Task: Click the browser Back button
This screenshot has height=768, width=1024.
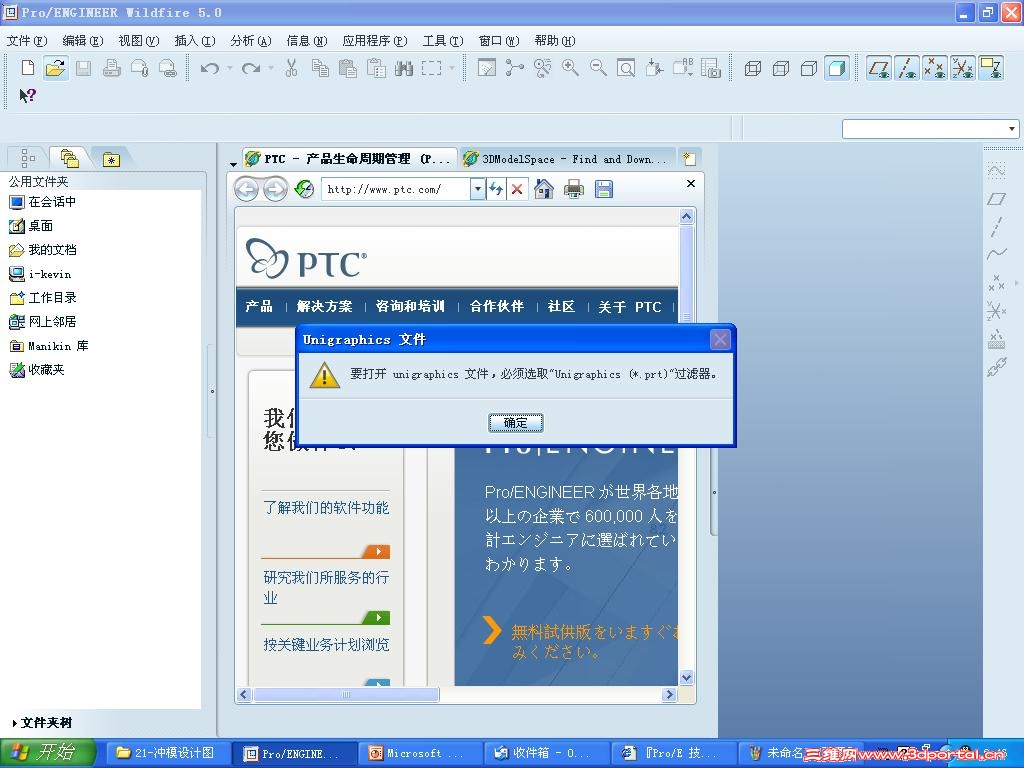Action: click(x=246, y=189)
